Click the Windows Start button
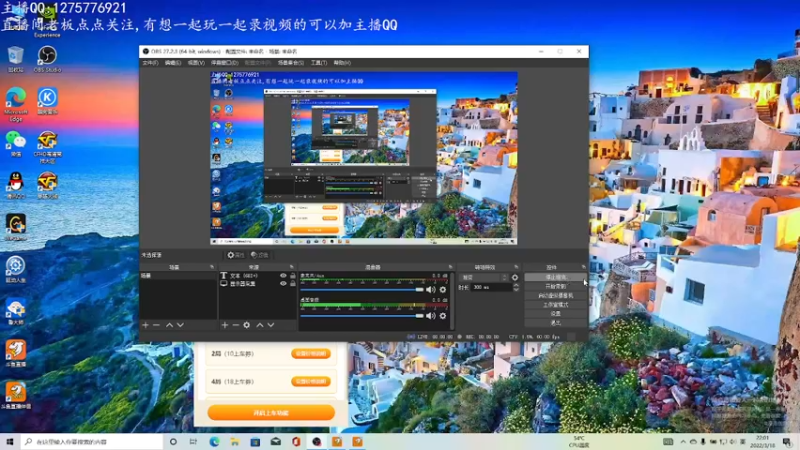The width and height of the screenshot is (800, 450). [x=10, y=442]
